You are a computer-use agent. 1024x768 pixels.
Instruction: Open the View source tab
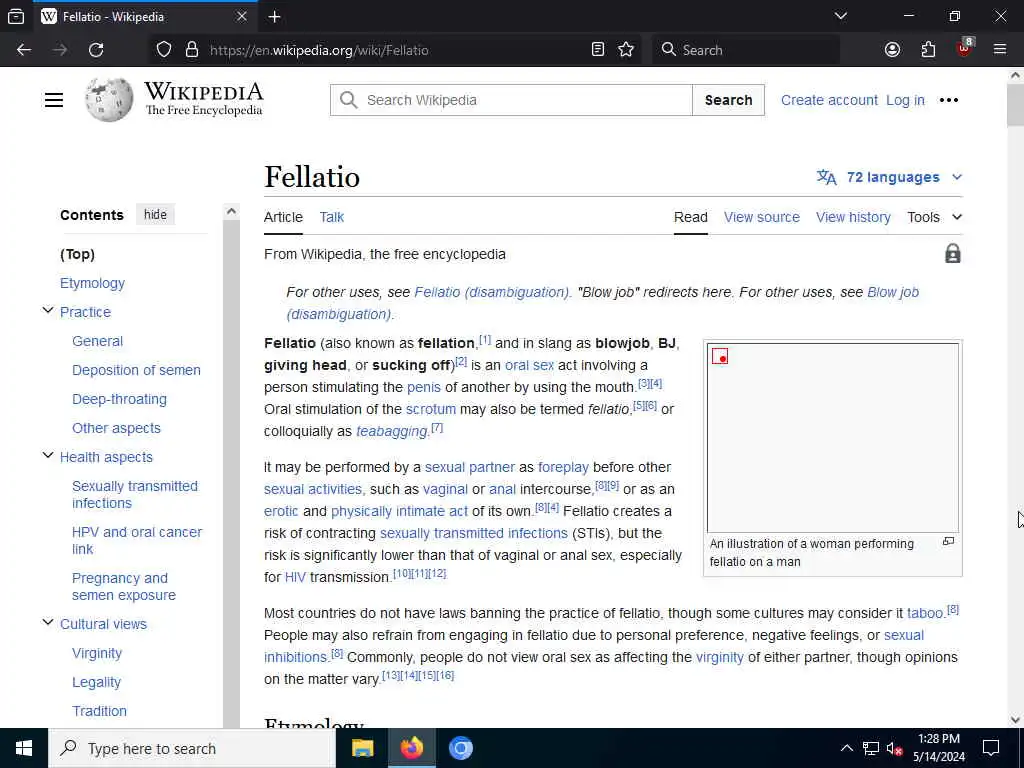coord(761,217)
